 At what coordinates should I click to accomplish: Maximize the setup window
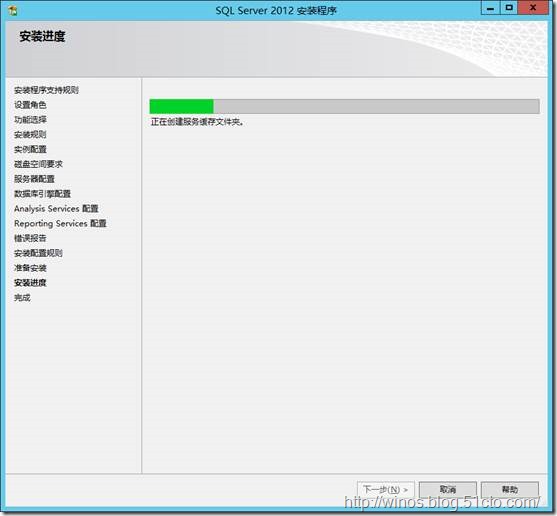click(x=509, y=8)
